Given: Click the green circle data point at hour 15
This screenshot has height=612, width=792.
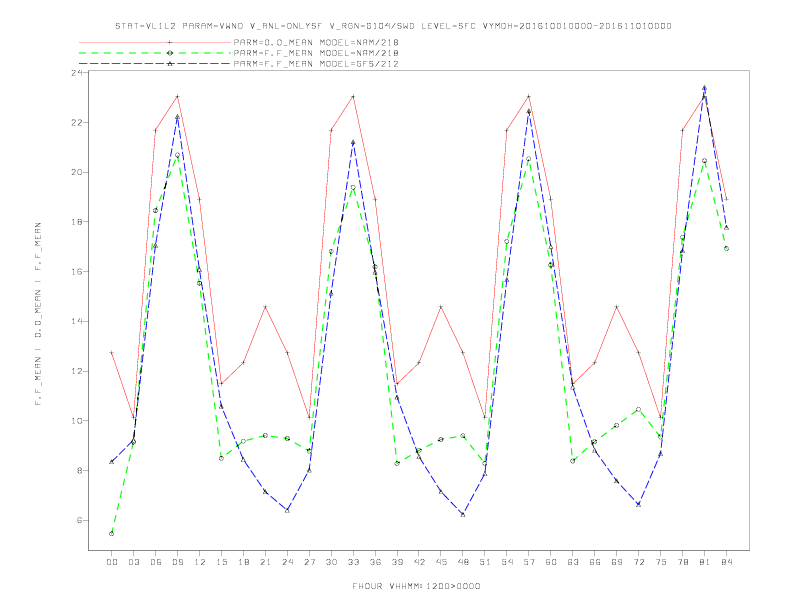Looking at the screenshot, I should coord(221,458).
